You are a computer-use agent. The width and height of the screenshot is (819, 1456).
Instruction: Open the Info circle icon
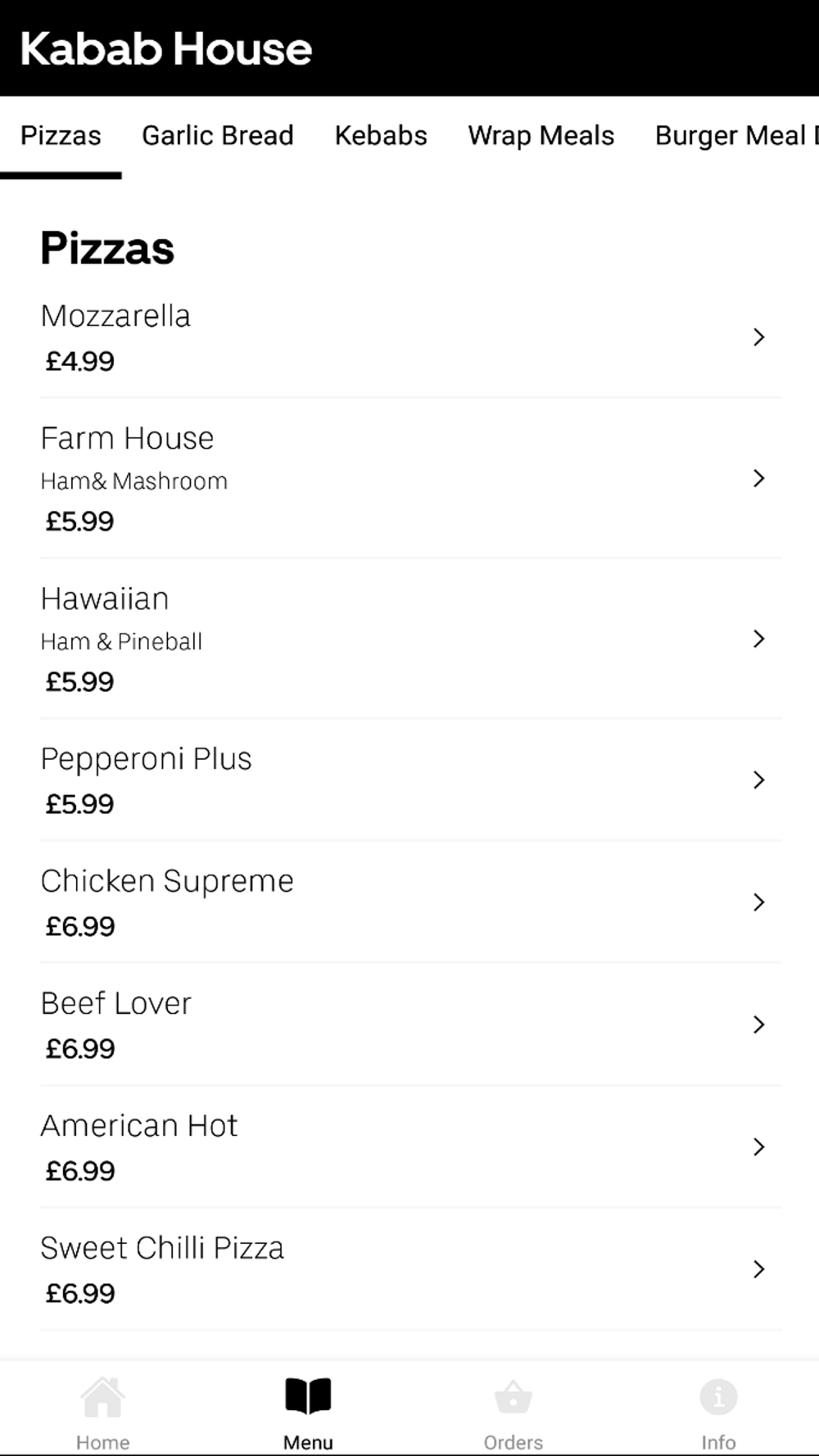718,1397
